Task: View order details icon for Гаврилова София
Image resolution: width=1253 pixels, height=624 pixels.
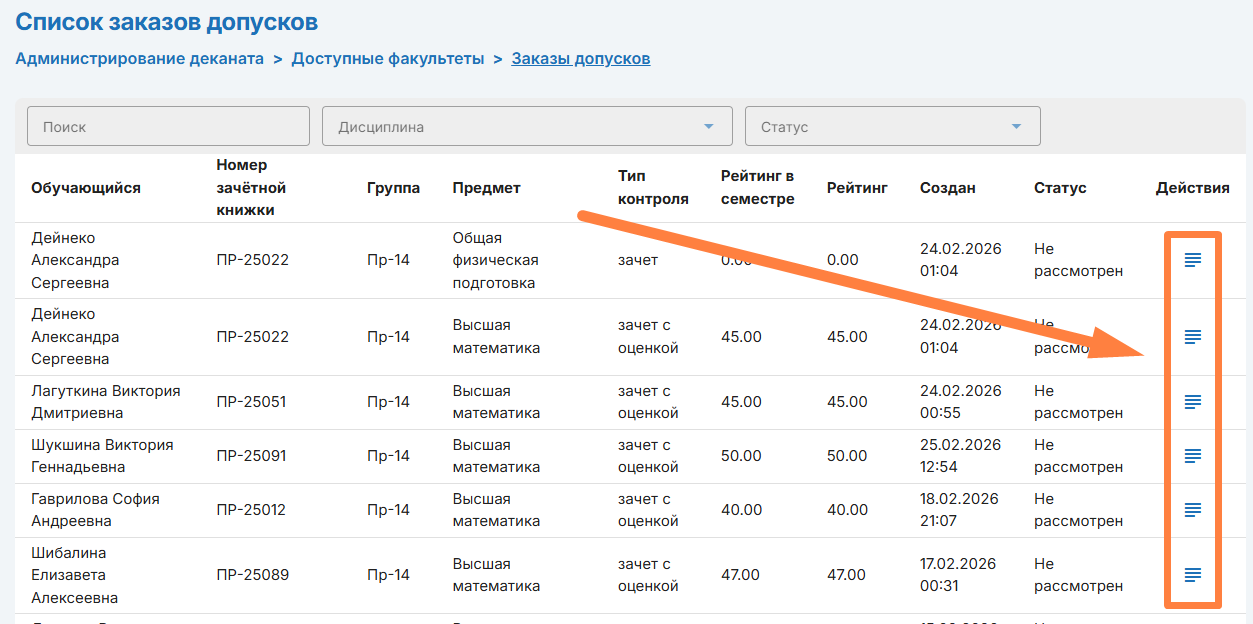Action: pyautogui.click(x=1192, y=510)
